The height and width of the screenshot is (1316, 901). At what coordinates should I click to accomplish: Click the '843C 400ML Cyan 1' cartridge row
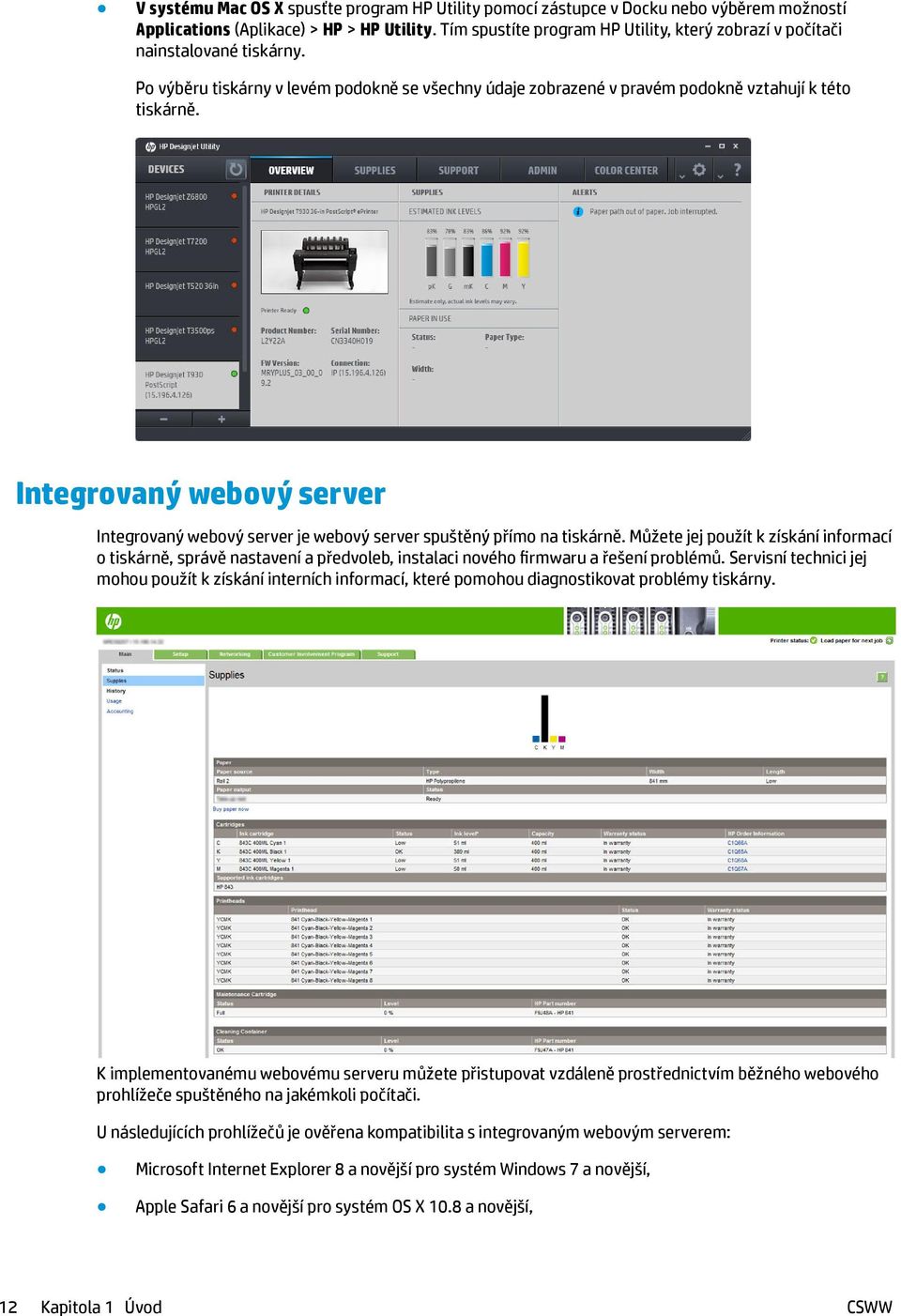tap(550, 843)
